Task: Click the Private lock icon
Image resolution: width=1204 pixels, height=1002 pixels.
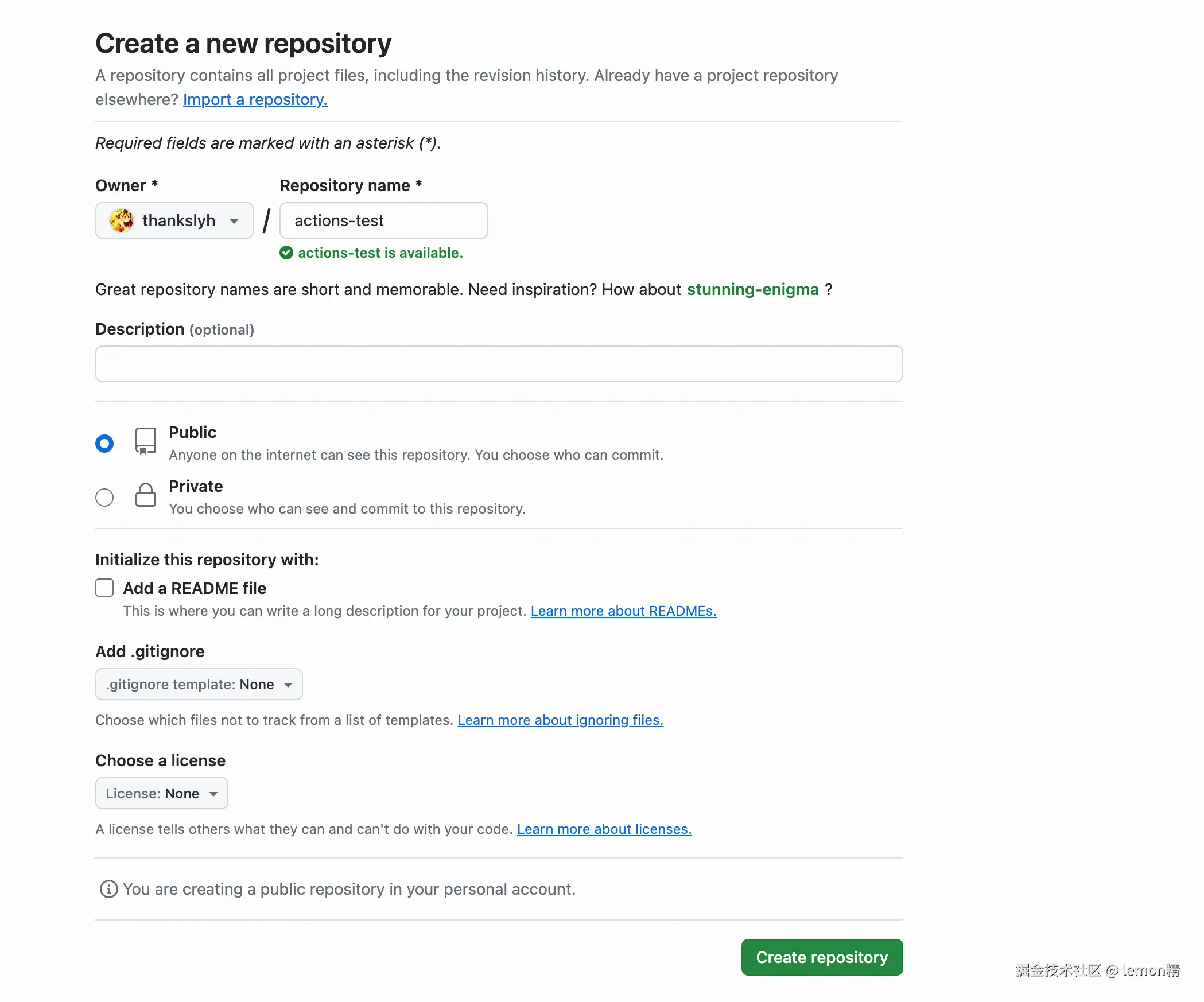Action: tap(146, 495)
